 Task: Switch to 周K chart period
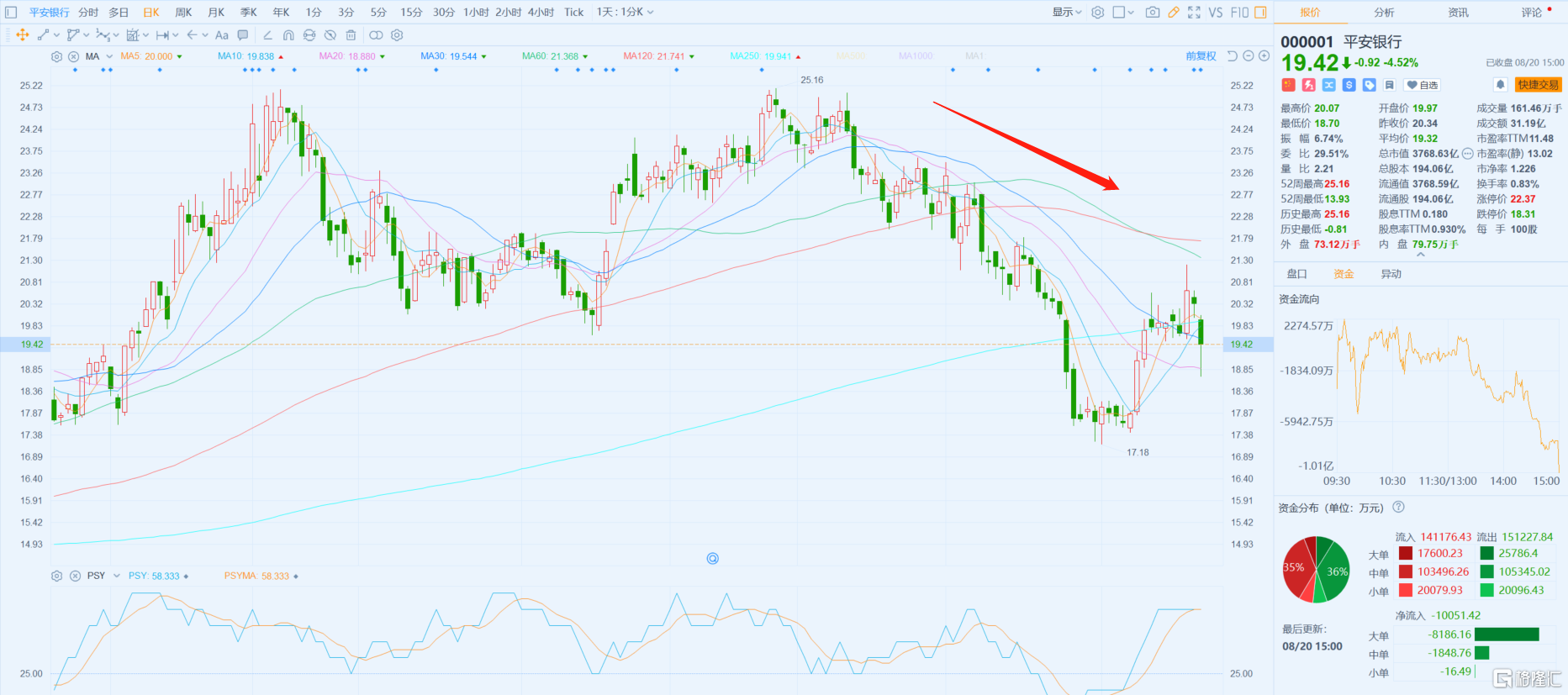[x=183, y=12]
